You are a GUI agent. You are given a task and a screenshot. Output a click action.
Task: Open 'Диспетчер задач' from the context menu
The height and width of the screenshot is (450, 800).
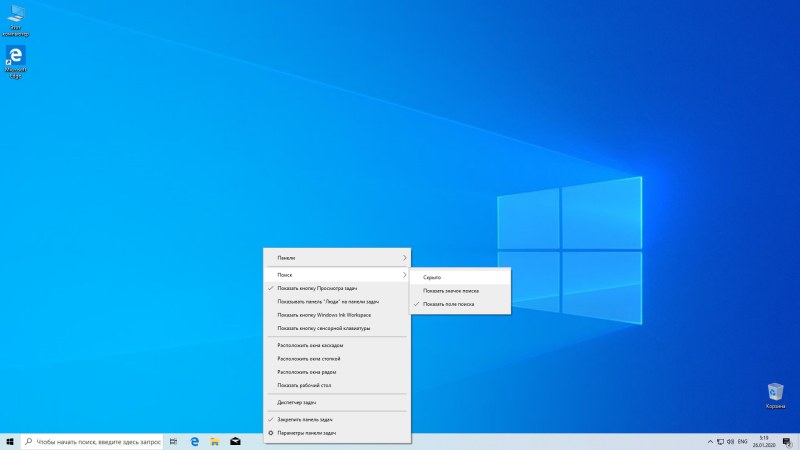pyautogui.click(x=297, y=402)
